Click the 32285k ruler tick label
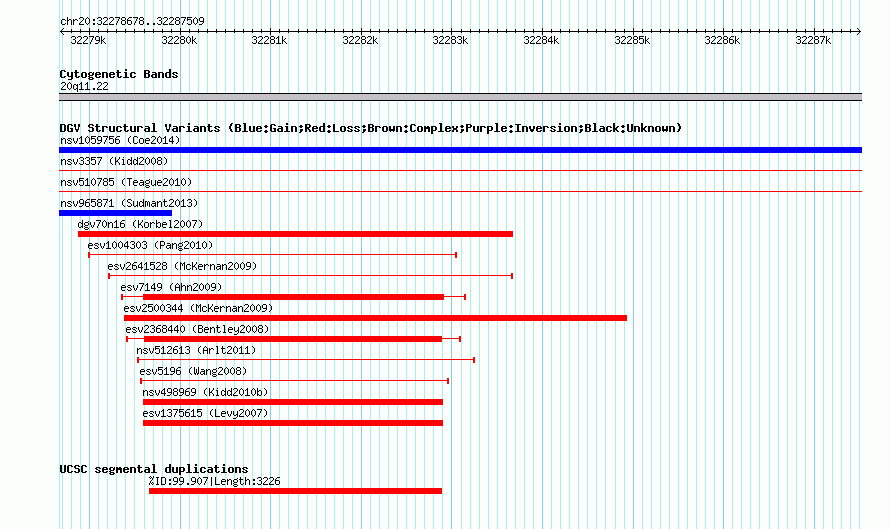Screen dimensions: 890x529 [632, 40]
